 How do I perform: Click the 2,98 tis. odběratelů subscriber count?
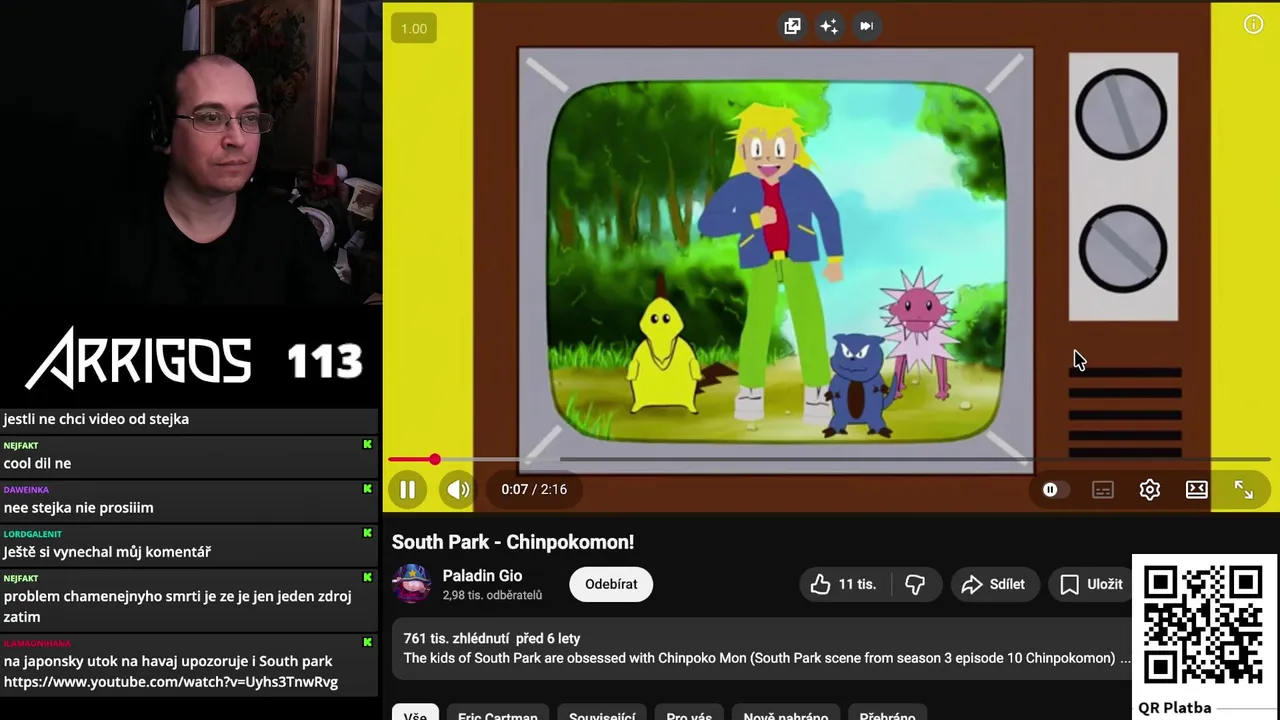492,595
